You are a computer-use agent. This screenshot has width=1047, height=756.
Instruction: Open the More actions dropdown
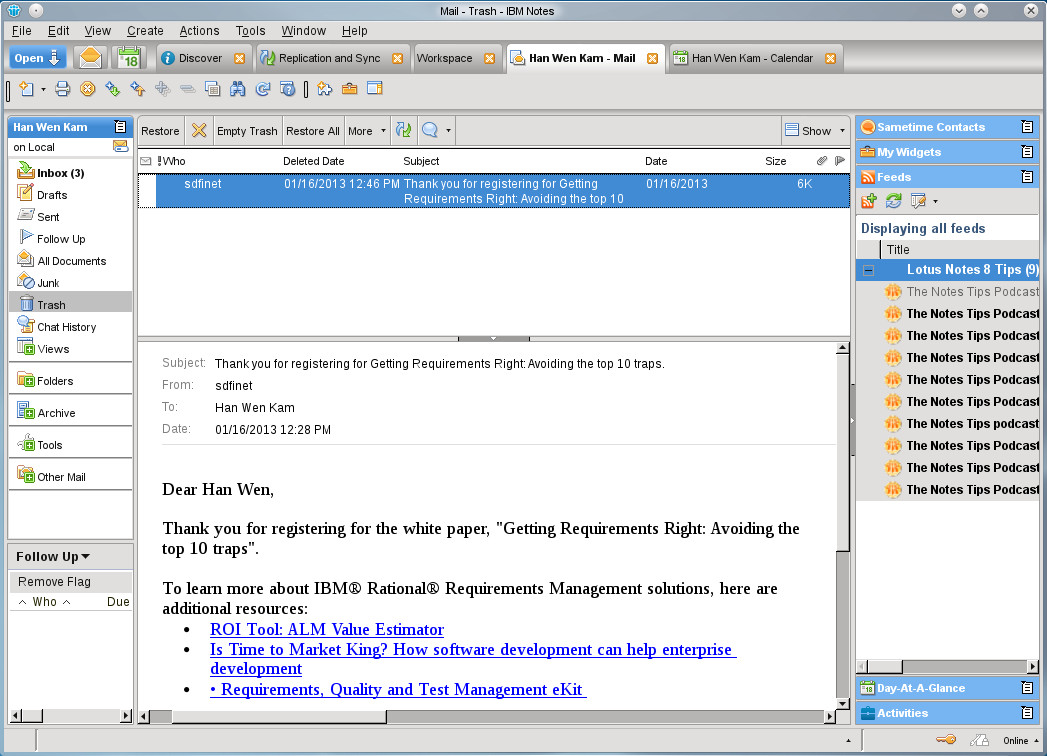tap(367, 131)
